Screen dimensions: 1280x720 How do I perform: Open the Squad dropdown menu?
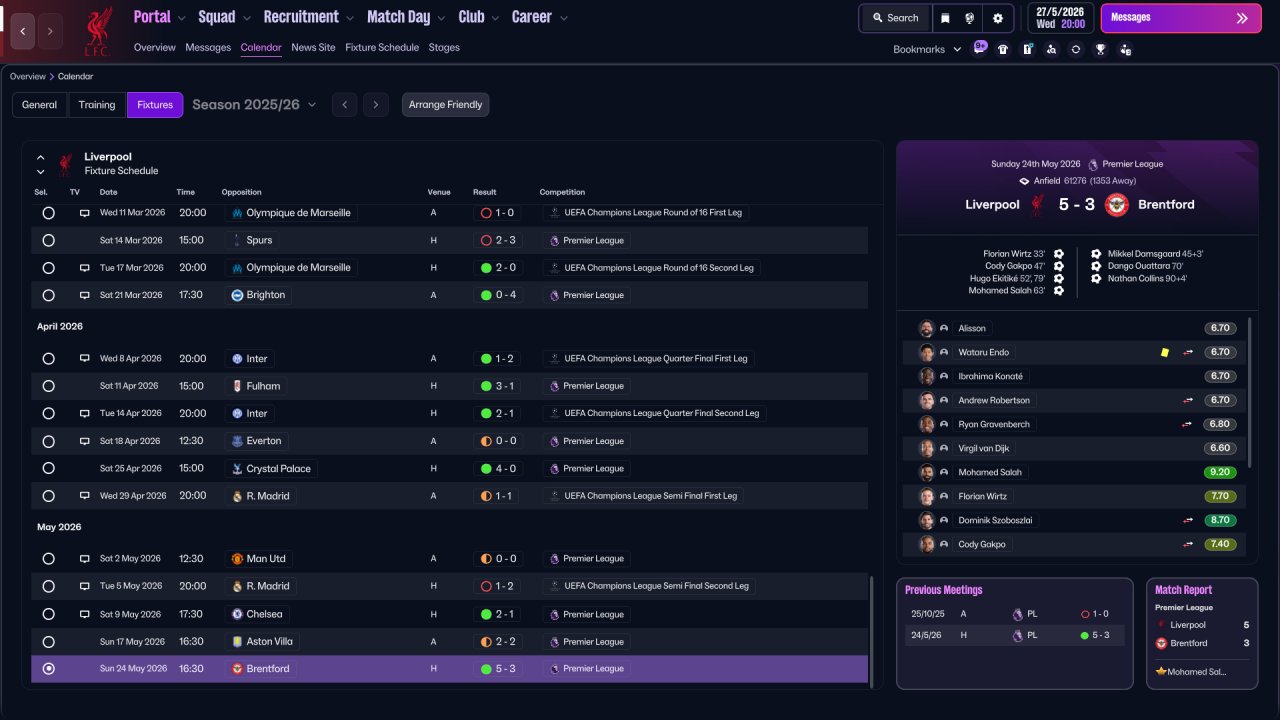click(x=225, y=17)
